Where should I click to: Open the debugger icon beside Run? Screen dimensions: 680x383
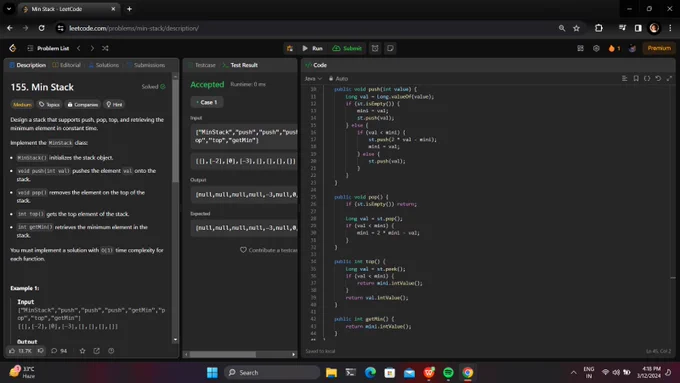coord(290,48)
